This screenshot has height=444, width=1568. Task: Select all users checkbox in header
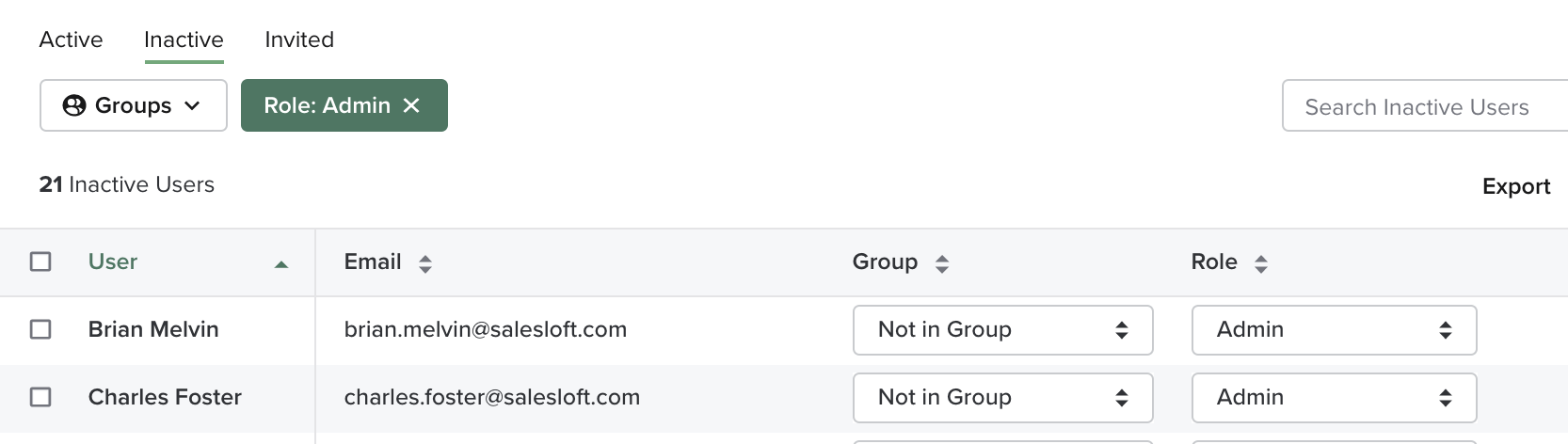(40, 262)
